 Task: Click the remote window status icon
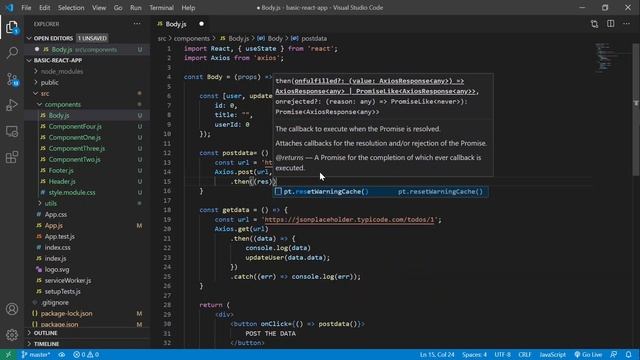pyautogui.click(x=8, y=354)
